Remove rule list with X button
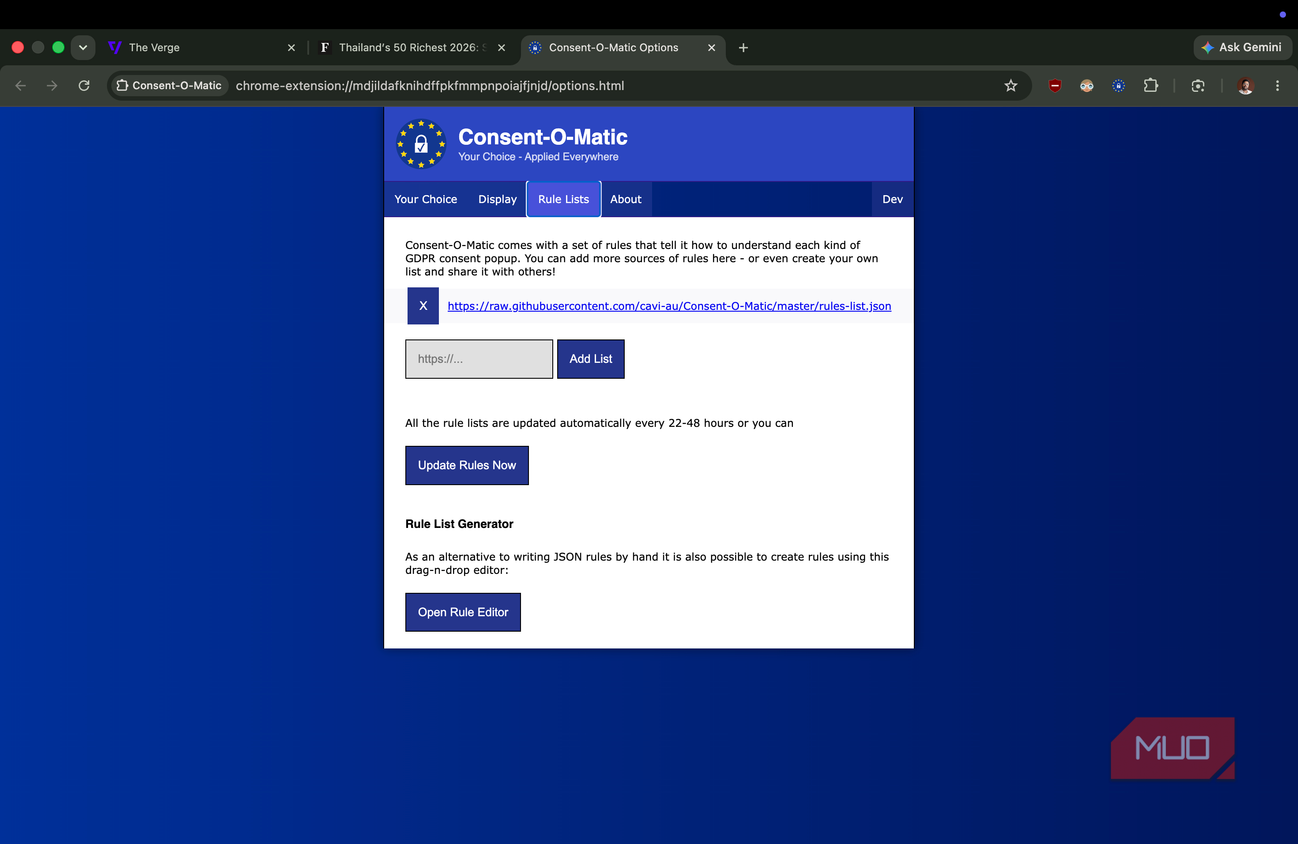The height and width of the screenshot is (844, 1298). (423, 306)
